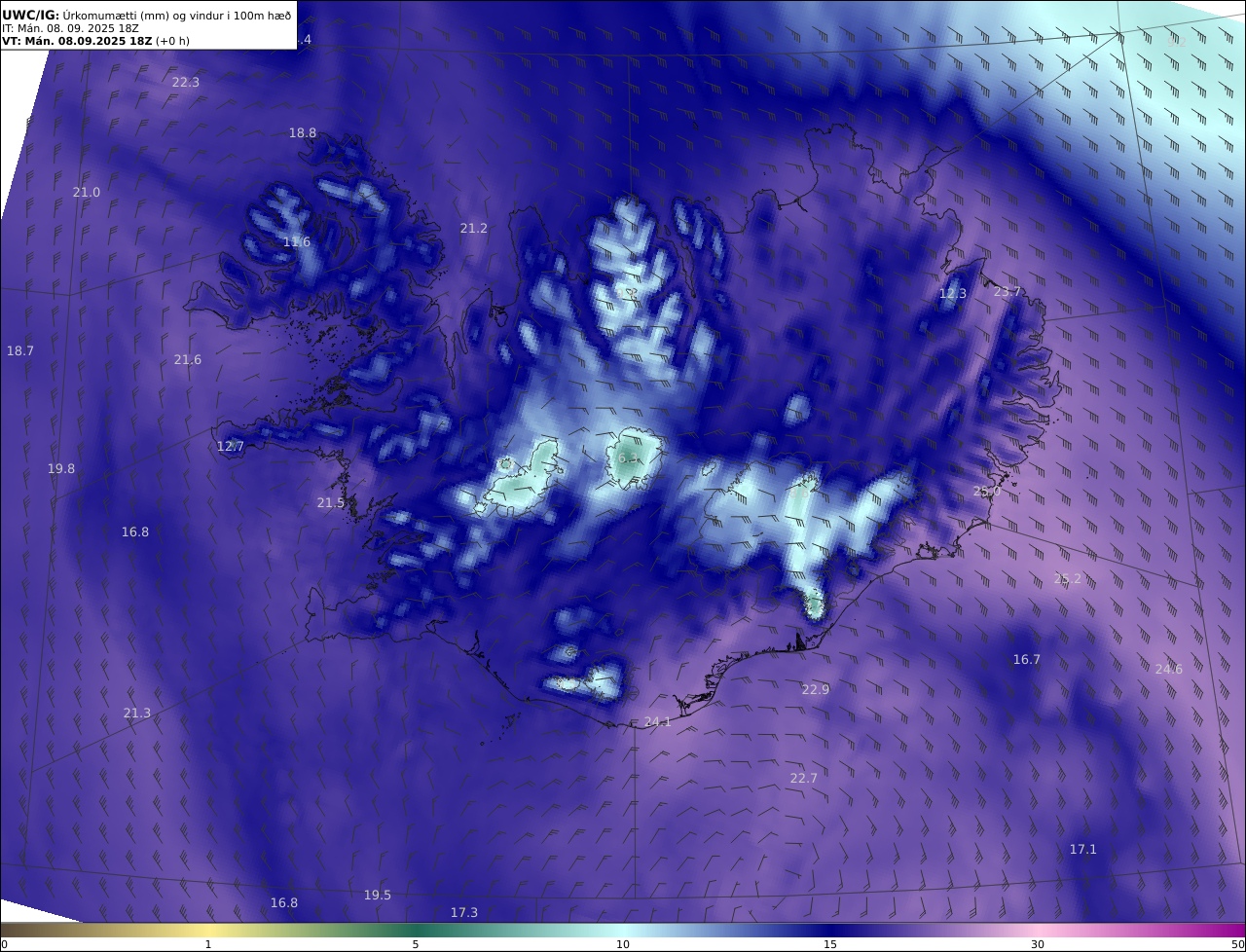Click the colorbar tick label 15
1246x952 pixels.
click(830, 944)
